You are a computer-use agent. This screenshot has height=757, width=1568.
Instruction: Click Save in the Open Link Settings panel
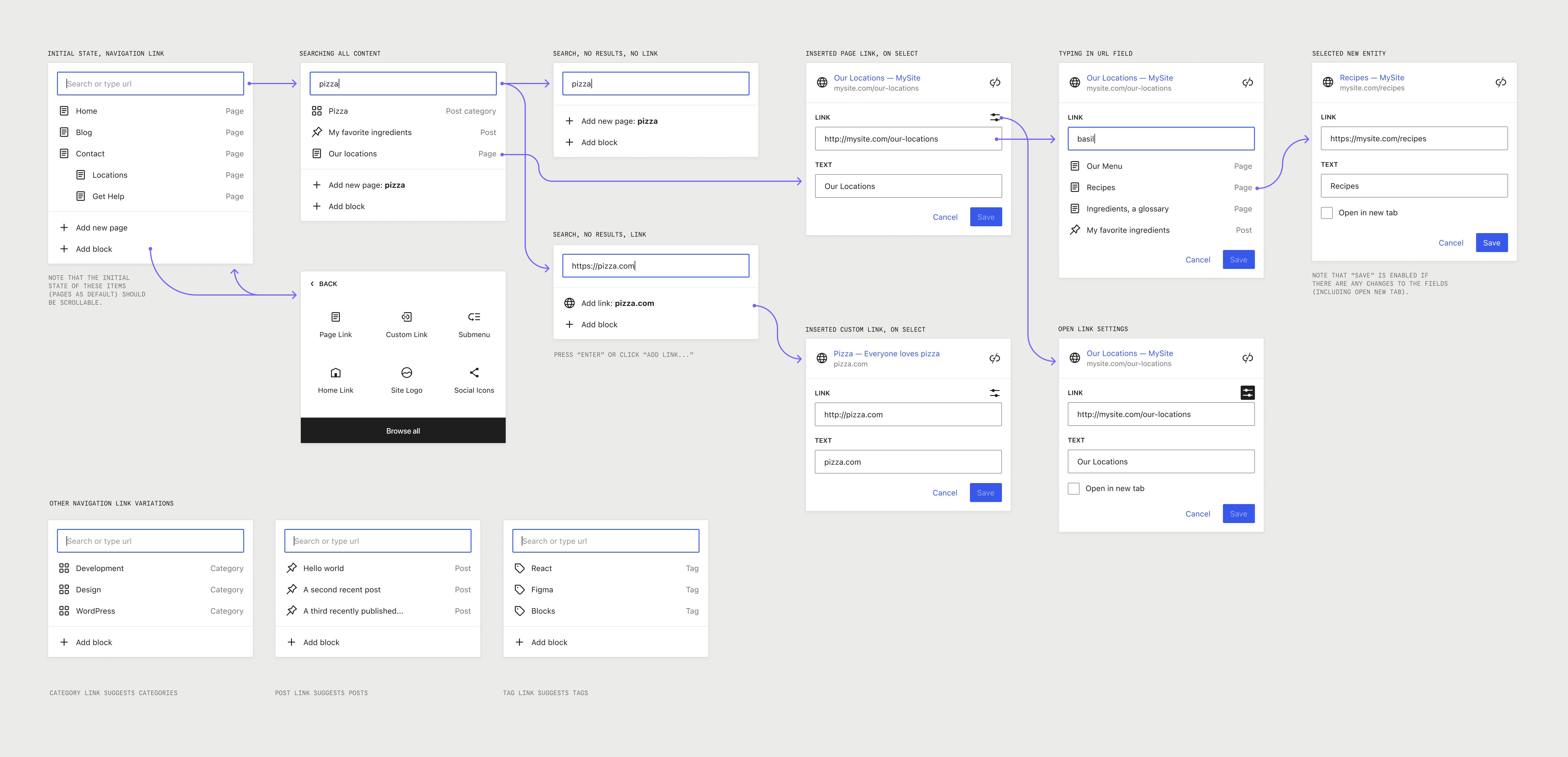point(1239,513)
